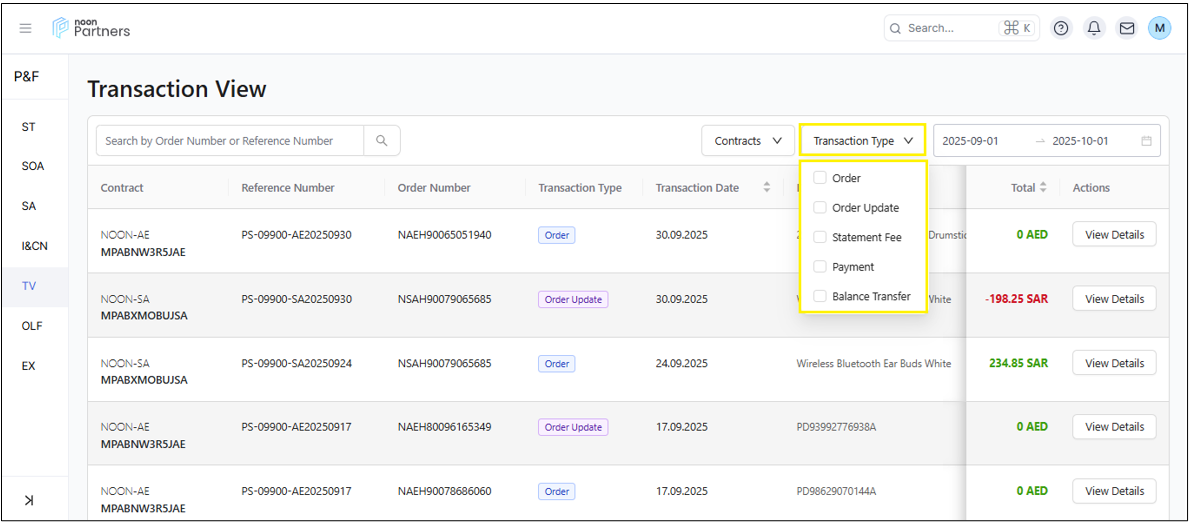
Task: Click the user avatar M
Action: point(1159,29)
